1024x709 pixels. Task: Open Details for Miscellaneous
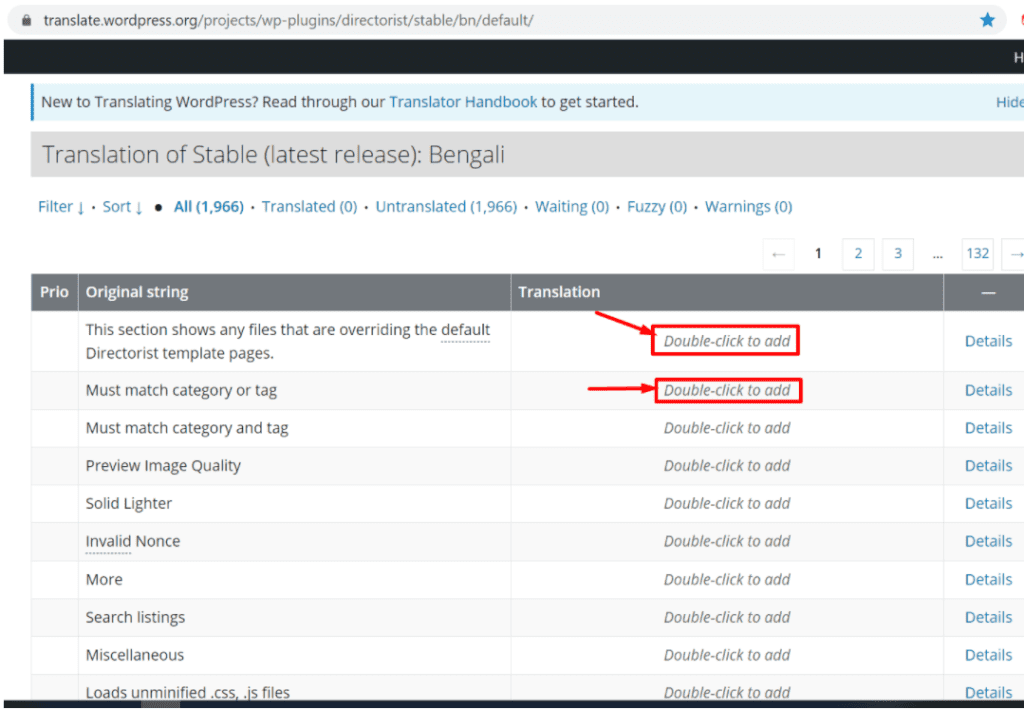(x=988, y=655)
